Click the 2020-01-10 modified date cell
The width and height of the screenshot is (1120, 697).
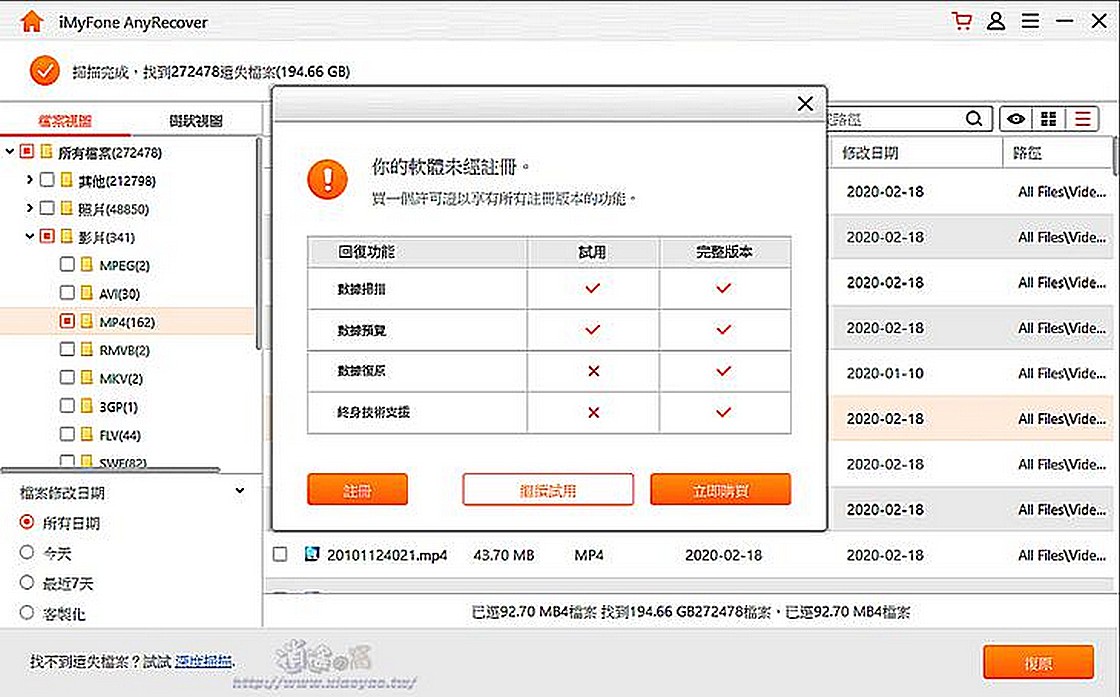[885, 373]
